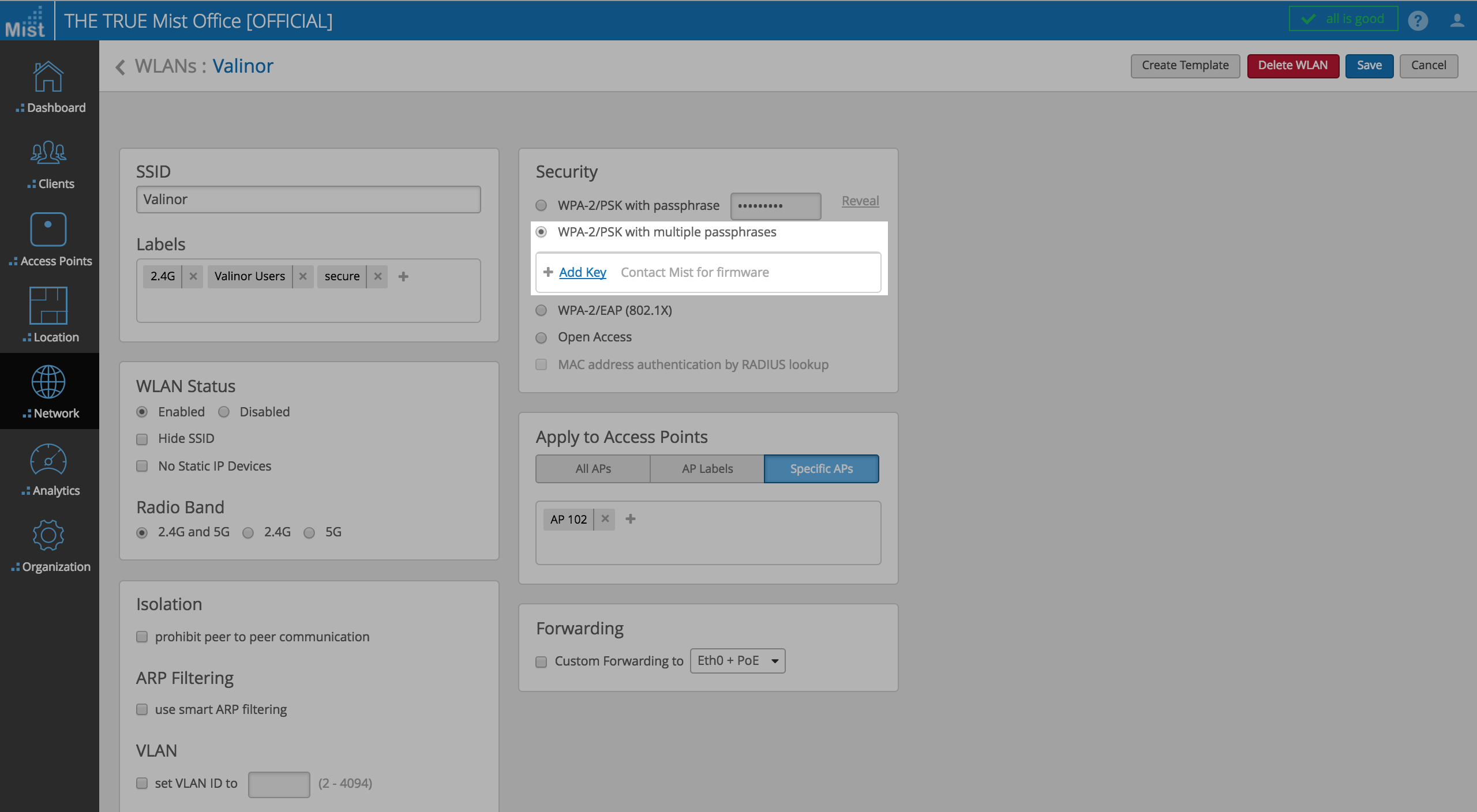Enable Hide SSID checkbox
This screenshot has width=1477, height=812.
click(142, 439)
